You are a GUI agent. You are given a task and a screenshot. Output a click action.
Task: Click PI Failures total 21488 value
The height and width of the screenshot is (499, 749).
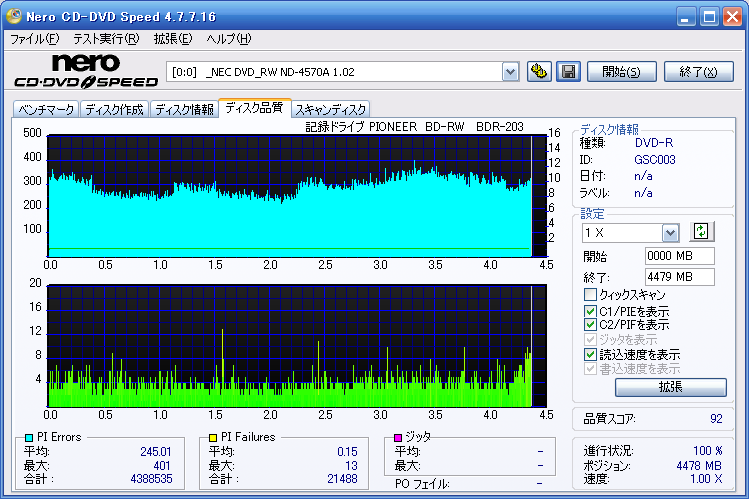tap(342, 479)
